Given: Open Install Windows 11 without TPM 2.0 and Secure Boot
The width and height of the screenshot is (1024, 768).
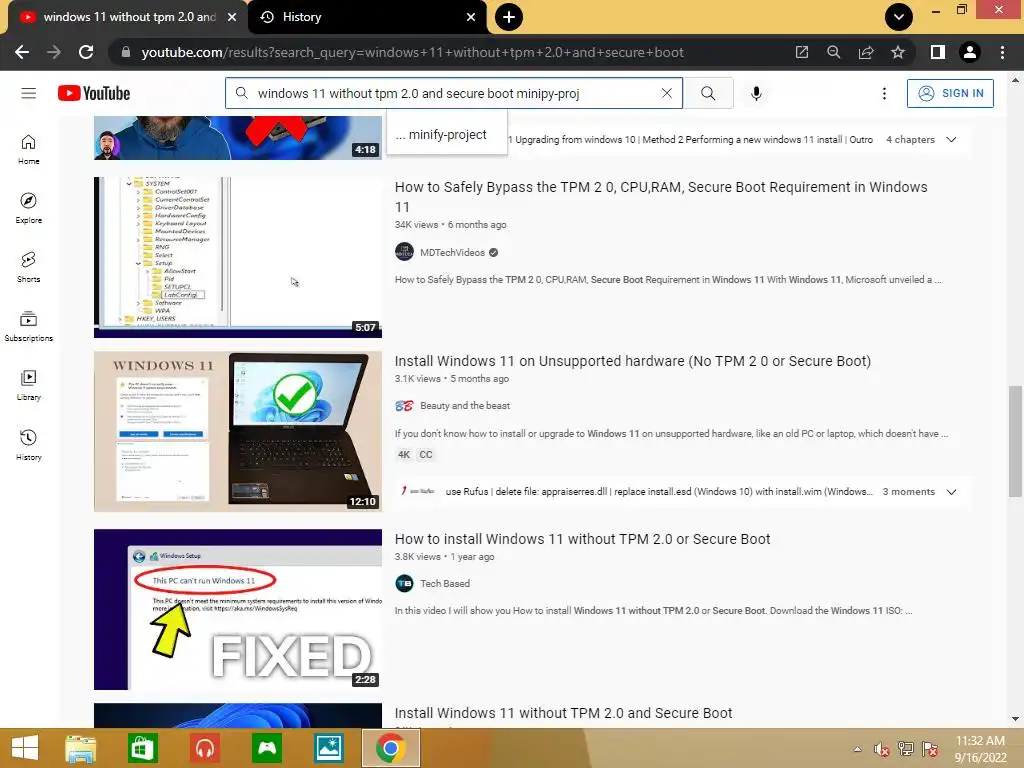Looking at the screenshot, I should coord(564,713).
